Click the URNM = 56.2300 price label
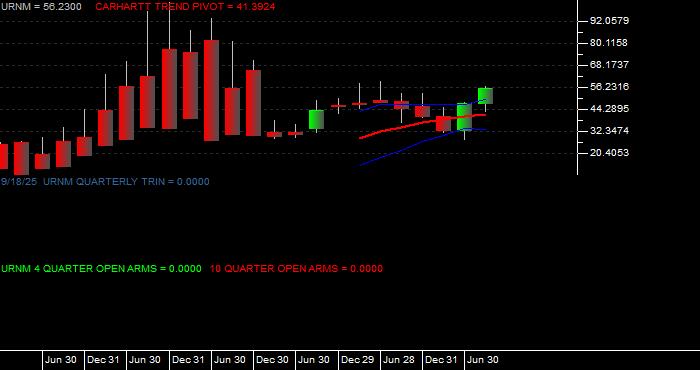This screenshot has height=370, width=700. point(41,7)
